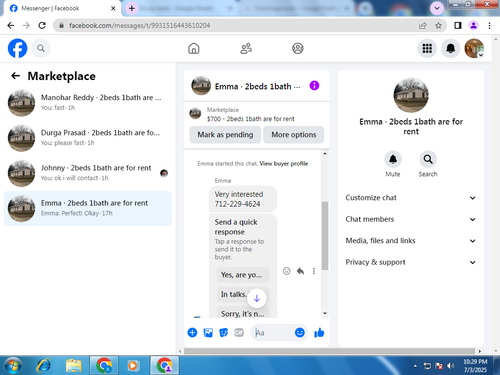Click the chat vertical scrollbar thumb
Viewport: 500px width, 375px height.
pos(325,235)
